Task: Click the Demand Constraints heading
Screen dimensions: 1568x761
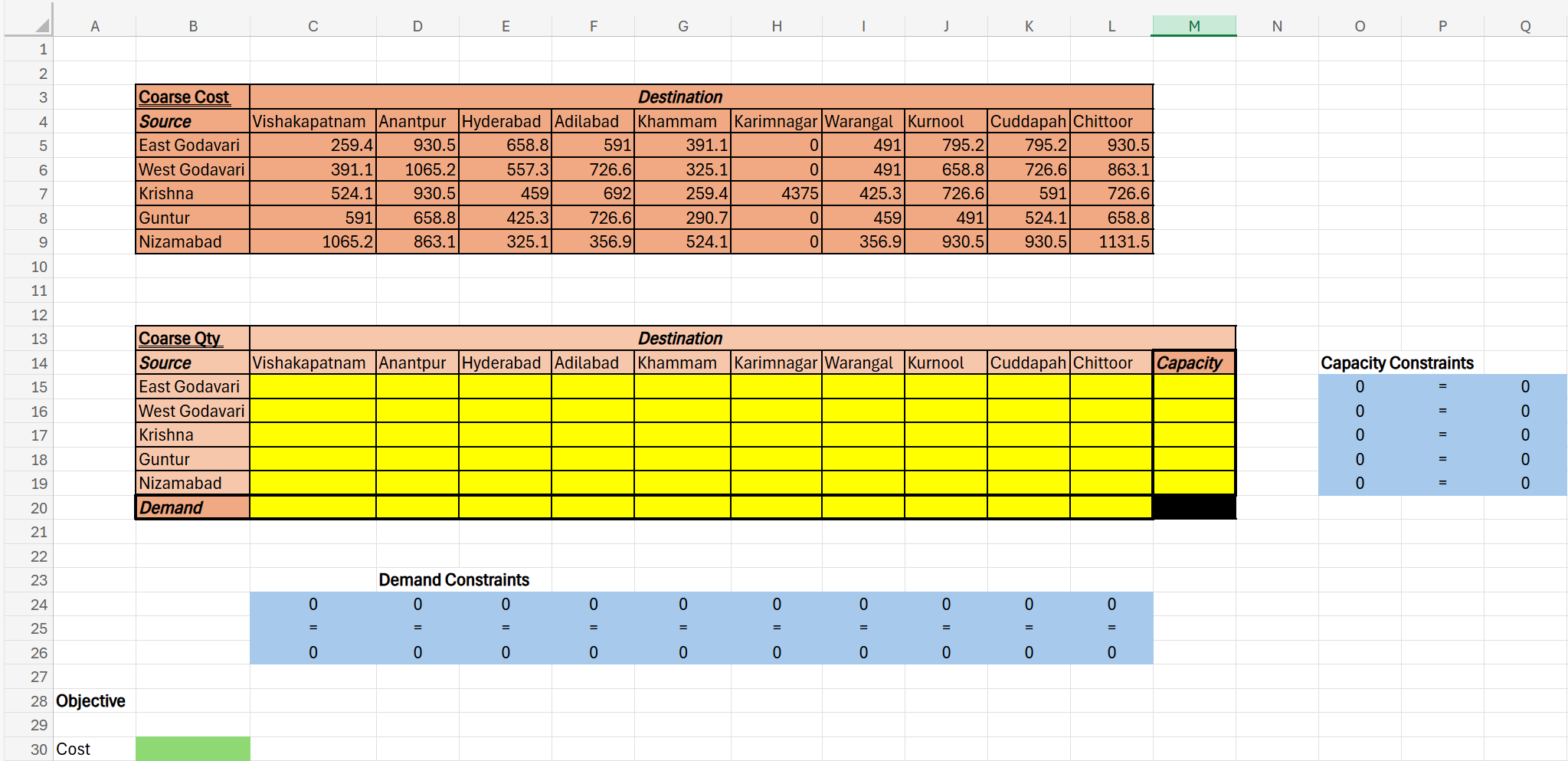Action: 455,580
